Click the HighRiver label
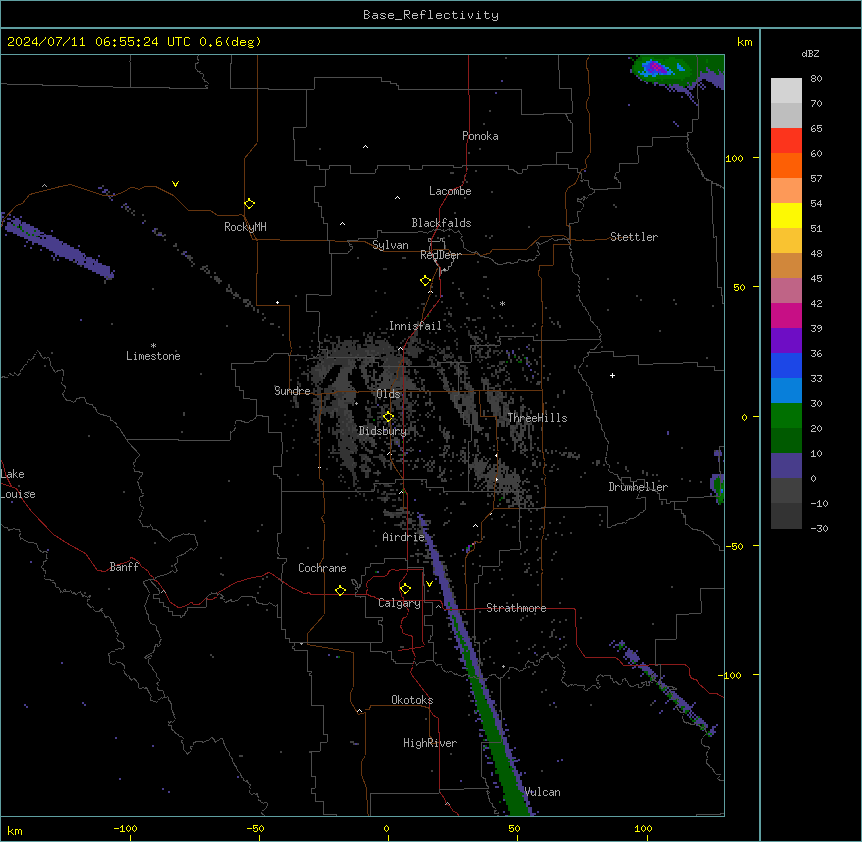Screen dimensions: 862x842 (x=430, y=743)
